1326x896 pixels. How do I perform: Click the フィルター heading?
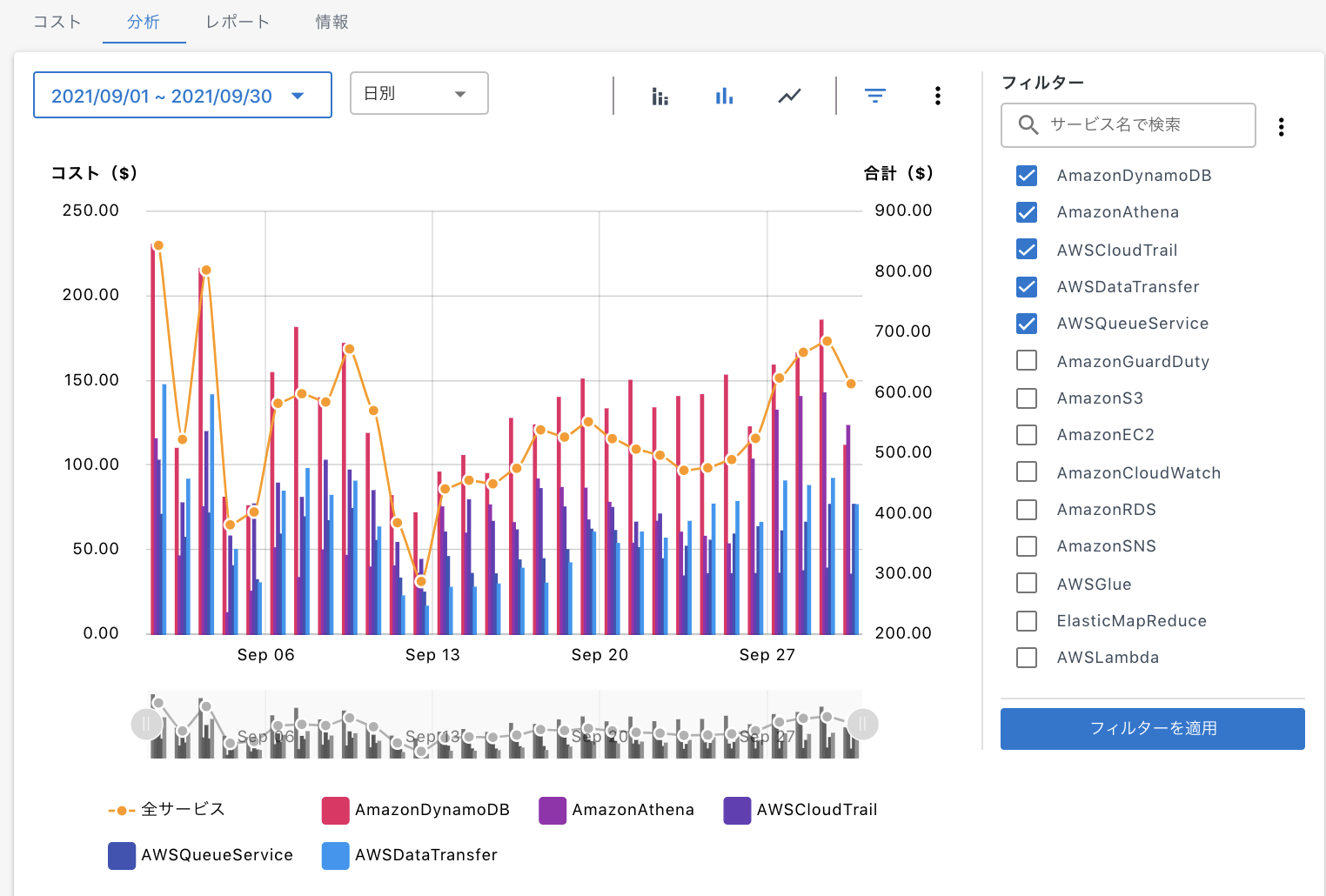tap(1042, 83)
